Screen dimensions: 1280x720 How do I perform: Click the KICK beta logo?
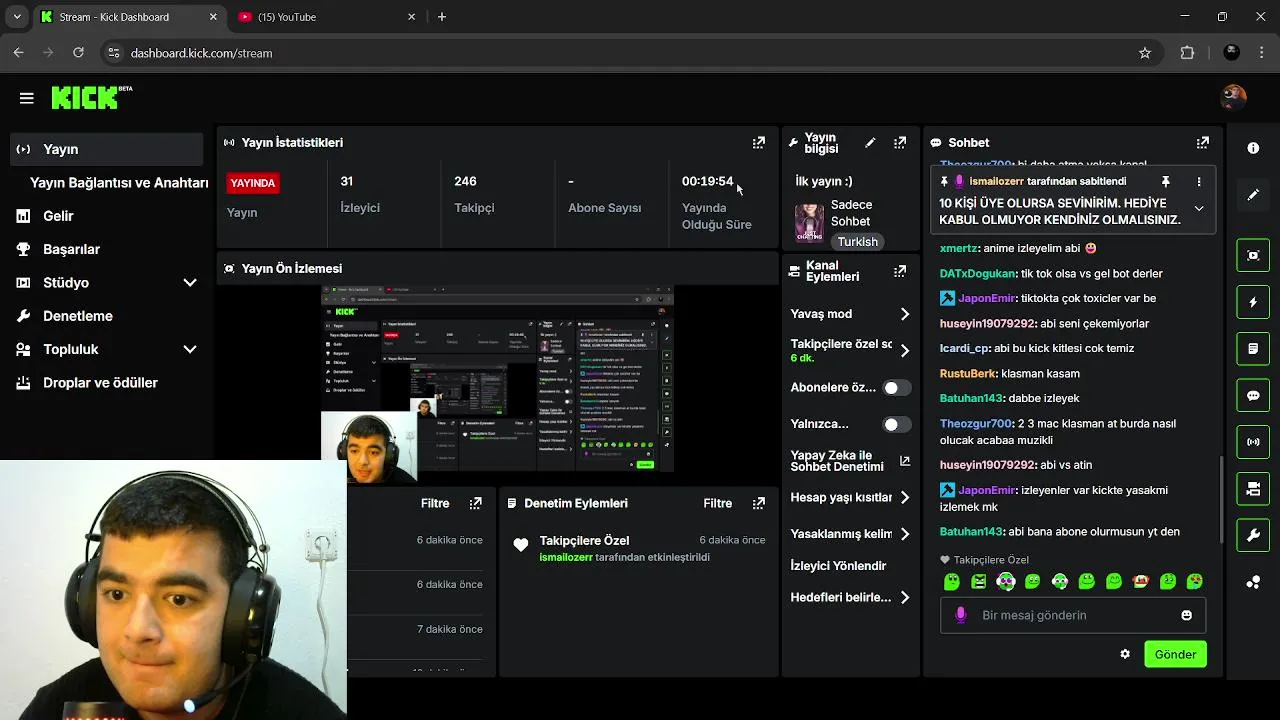coord(91,97)
